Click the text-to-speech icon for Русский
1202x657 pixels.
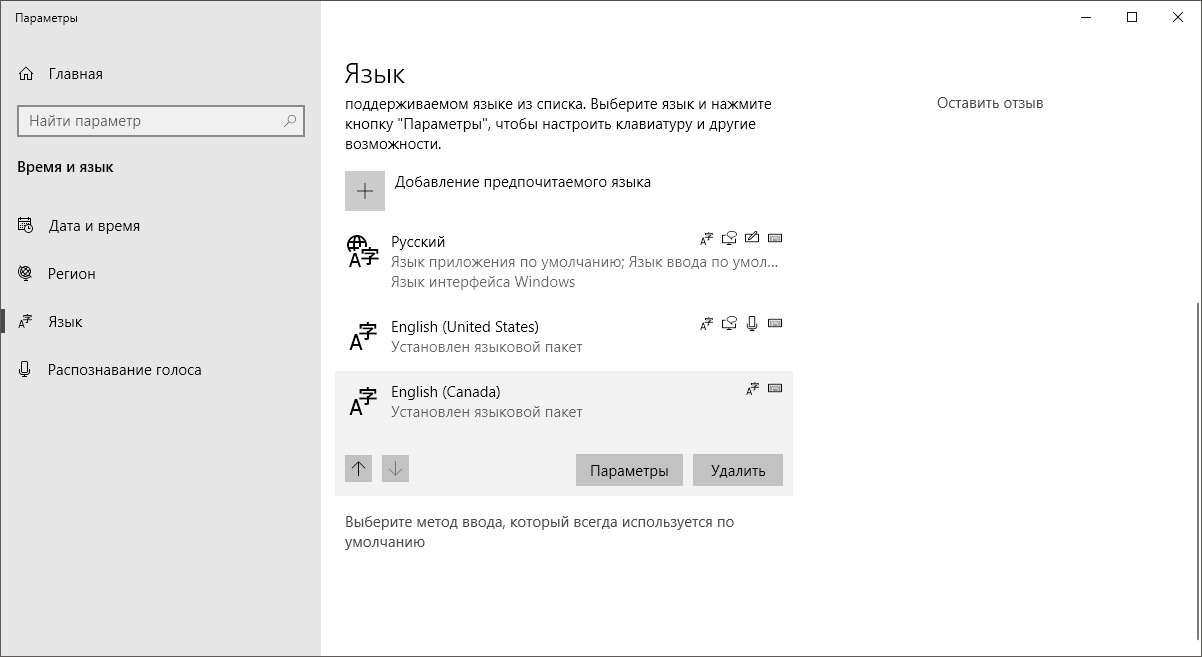pyautogui.click(x=729, y=238)
